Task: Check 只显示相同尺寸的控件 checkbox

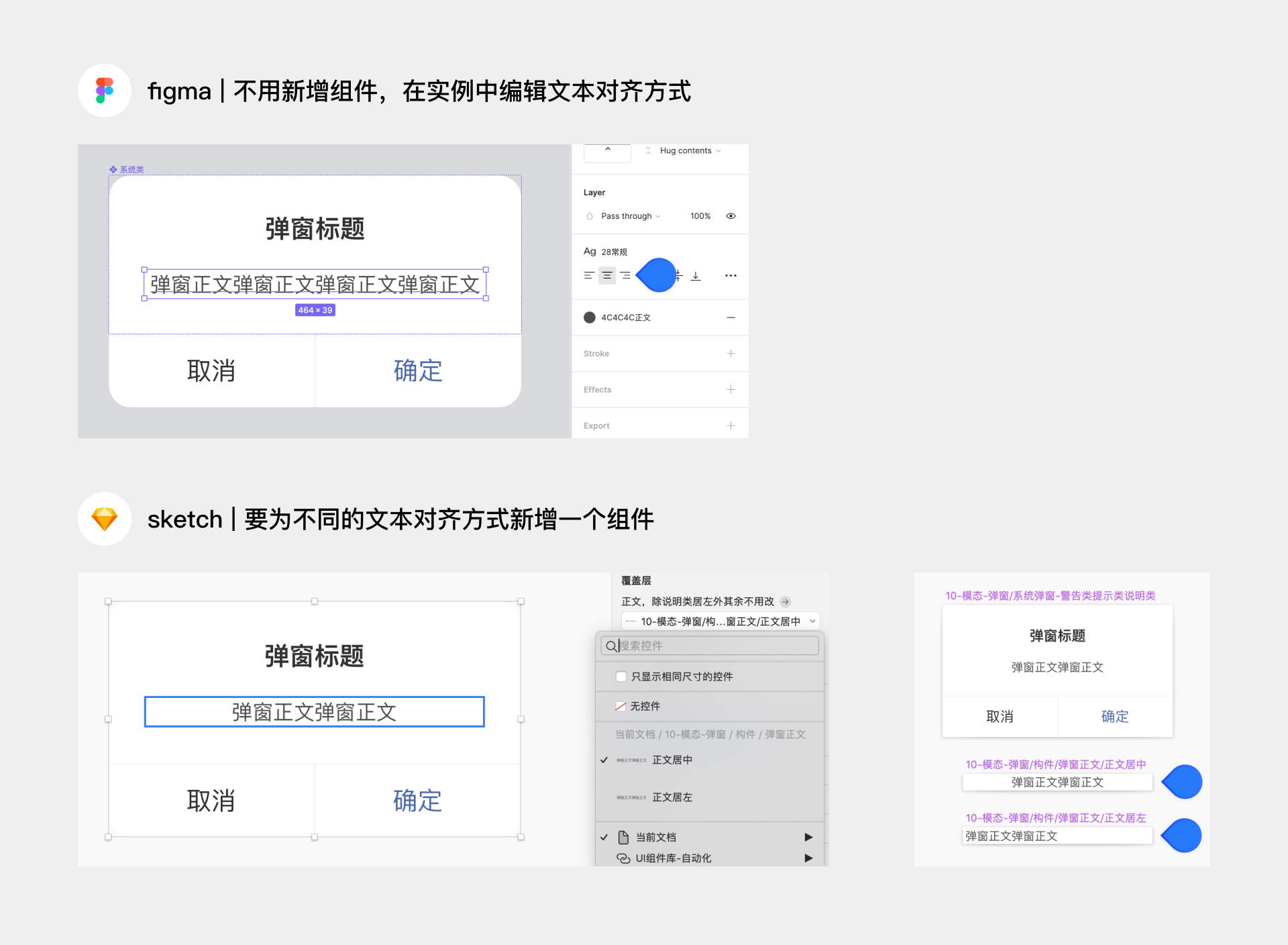Action: coord(621,677)
